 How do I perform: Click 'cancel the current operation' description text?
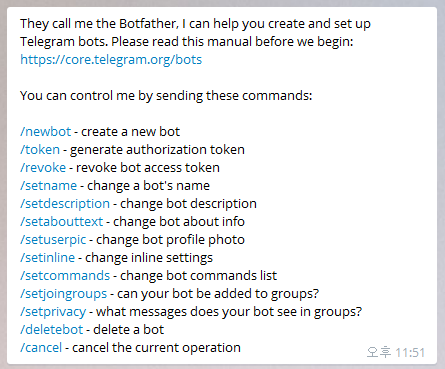(x=156, y=348)
